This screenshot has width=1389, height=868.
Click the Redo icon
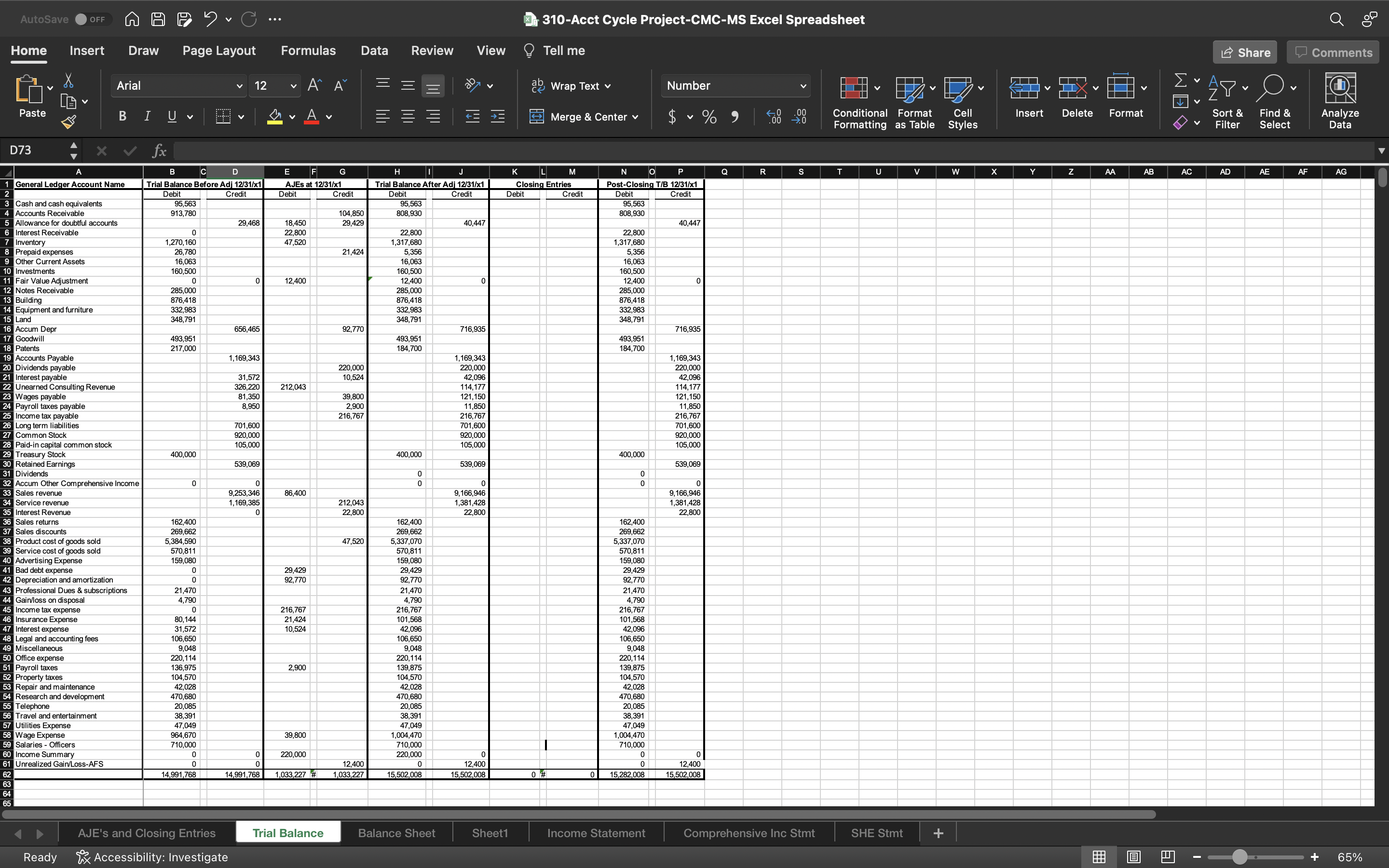tap(248, 19)
